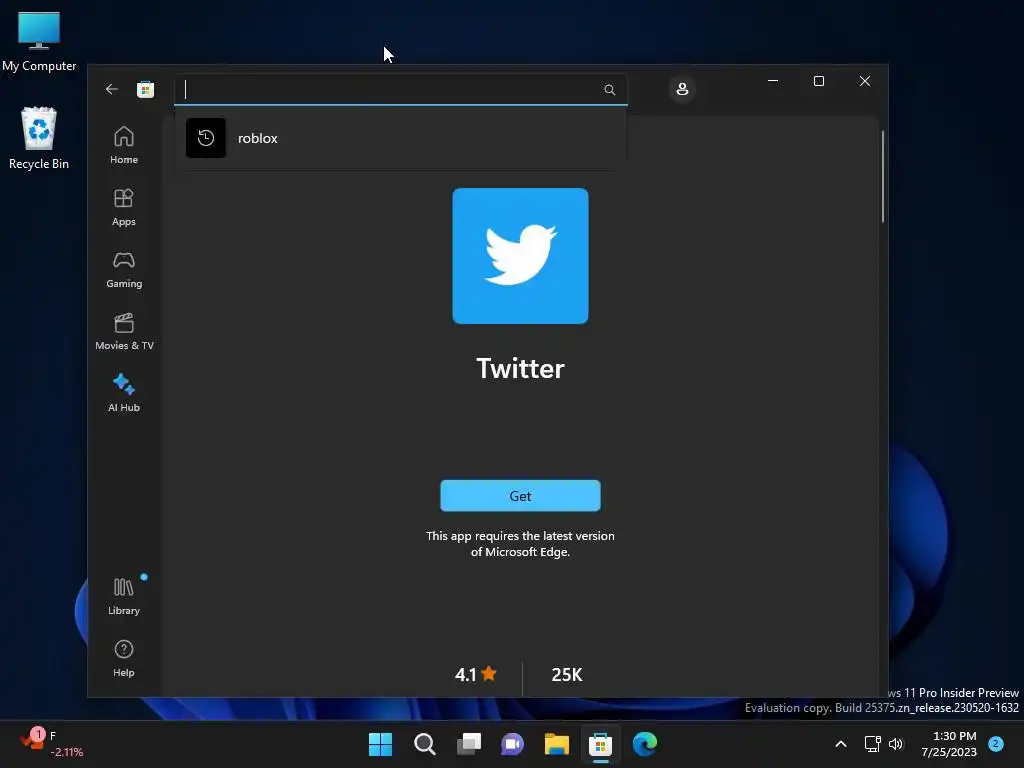The height and width of the screenshot is (768, 1024).
Task: Select the 'roblox' recent search suggestion
Action: coord(400,138)
